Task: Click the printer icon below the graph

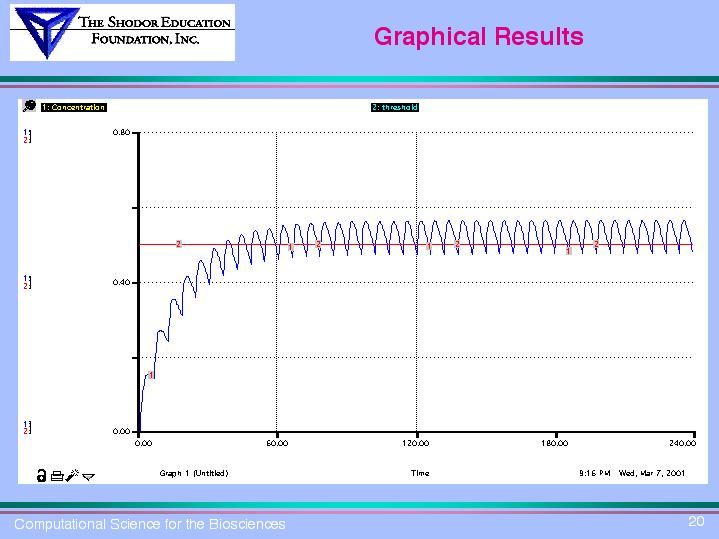Action: point(55,475)
